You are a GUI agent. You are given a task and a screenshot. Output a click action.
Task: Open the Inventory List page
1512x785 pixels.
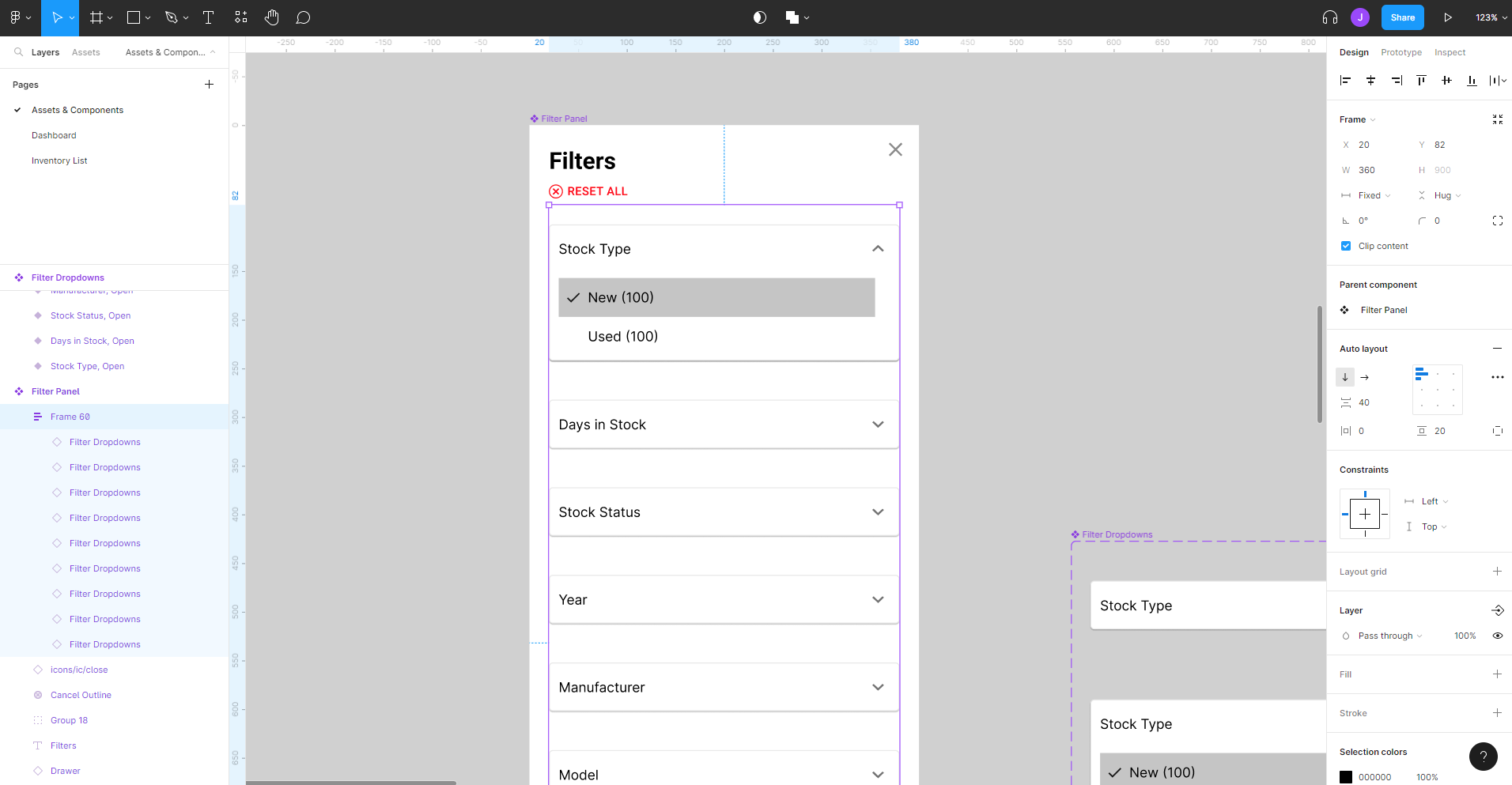[59, 160]
